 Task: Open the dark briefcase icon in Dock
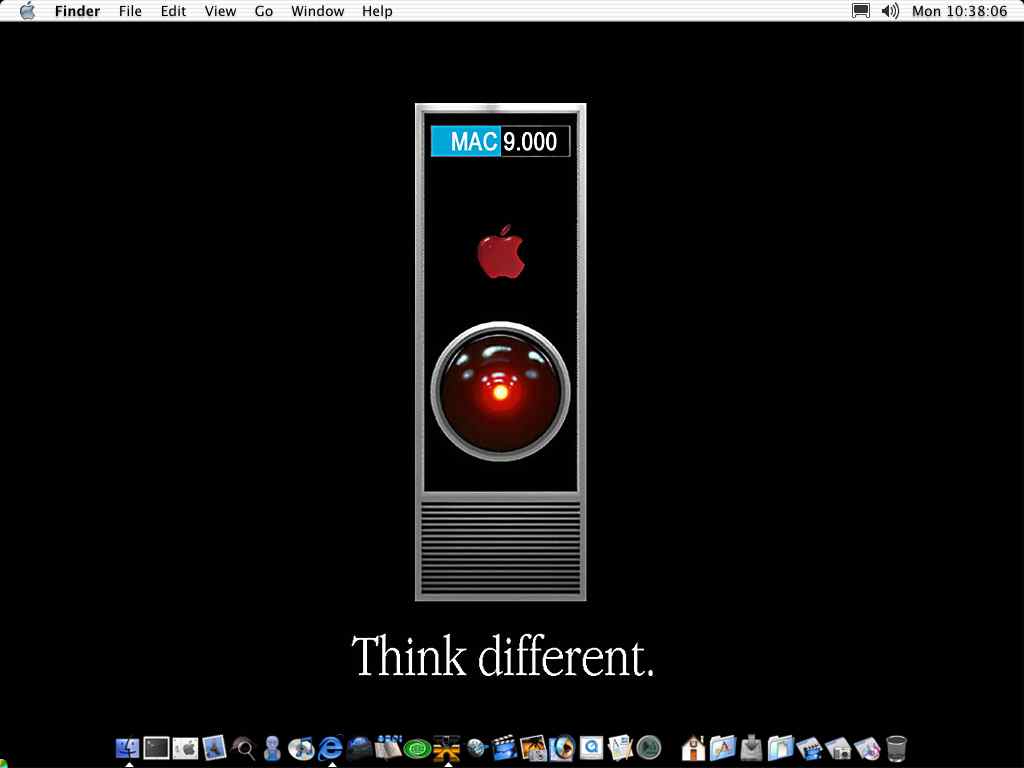pyautogui.click(x=359, y=748)
